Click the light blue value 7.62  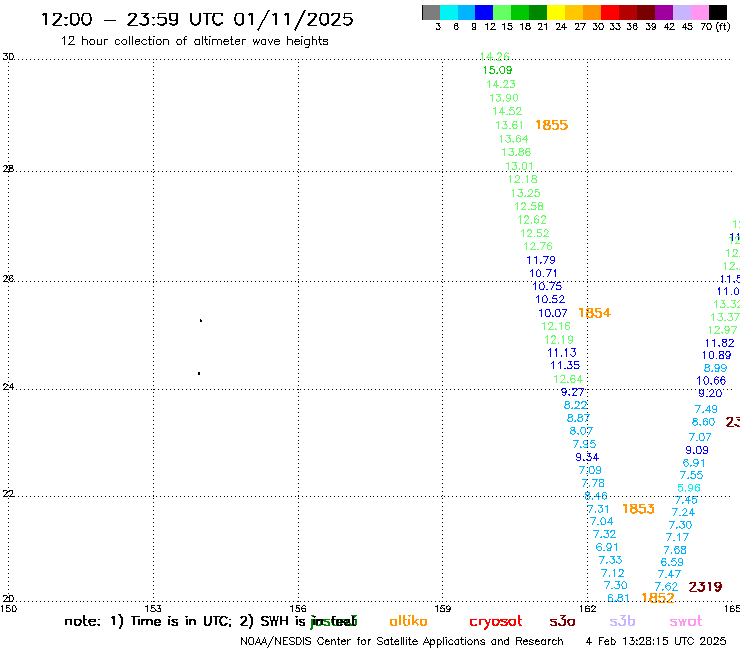[666, 587]
